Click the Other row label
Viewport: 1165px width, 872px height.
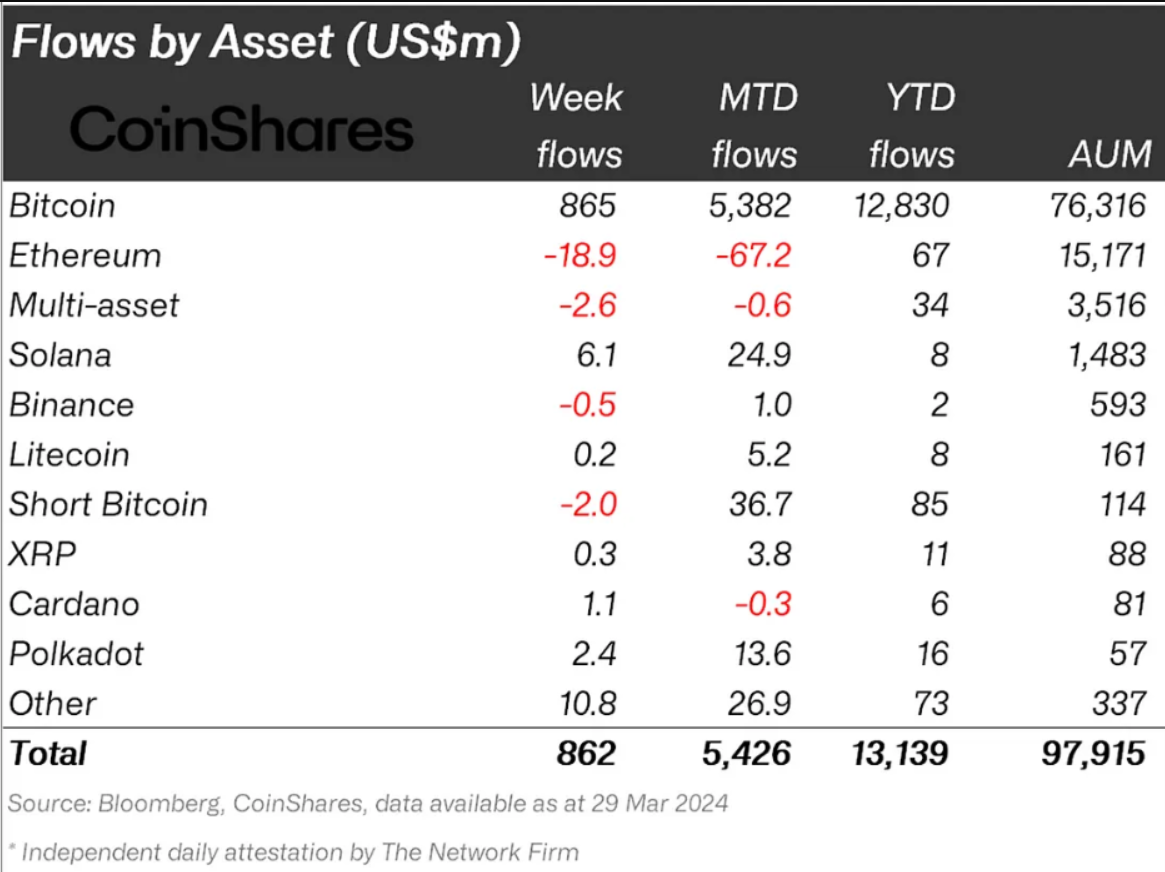pyautogui.click(x=53, y=703)
